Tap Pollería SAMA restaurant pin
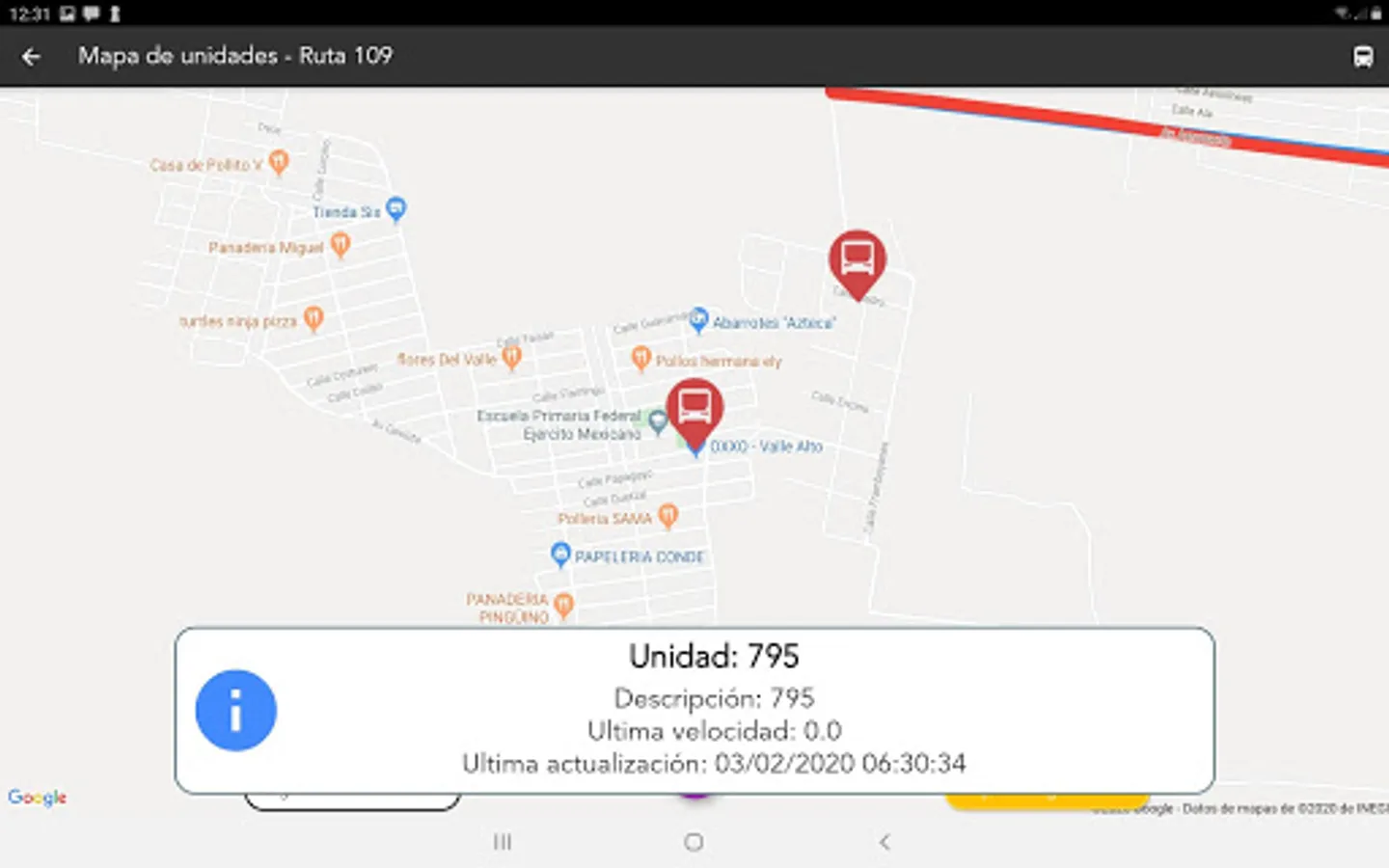1389x868 pixels. (x=667, y=516)
